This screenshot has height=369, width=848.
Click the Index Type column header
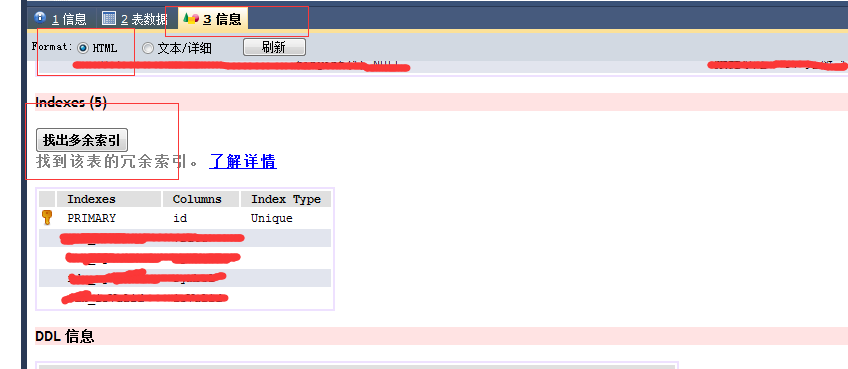pyautogui.click(x=286, y=199)
